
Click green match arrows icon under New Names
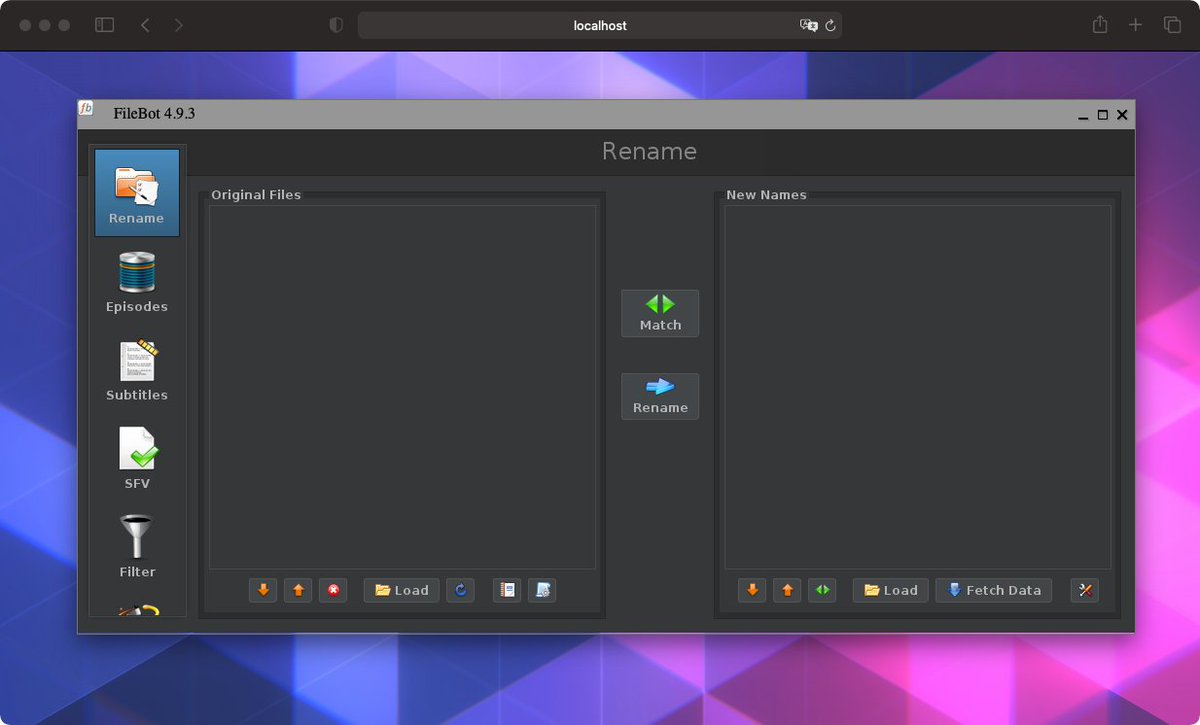[x=822, y=590]
